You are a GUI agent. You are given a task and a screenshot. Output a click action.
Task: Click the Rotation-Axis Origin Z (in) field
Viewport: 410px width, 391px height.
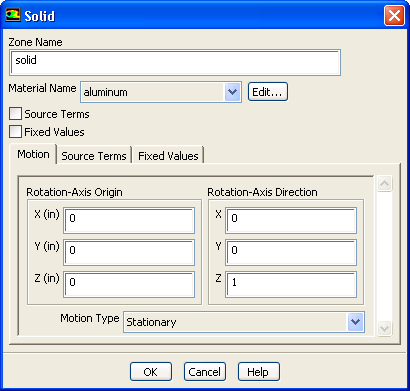point(129,284)
